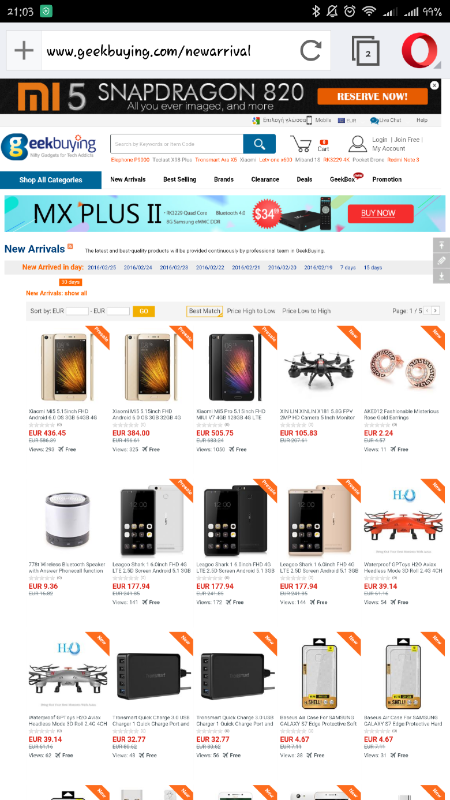Reload the page with refresh icon
The width and height of the screenshot is (450, 800).
[x=310, y=51]
